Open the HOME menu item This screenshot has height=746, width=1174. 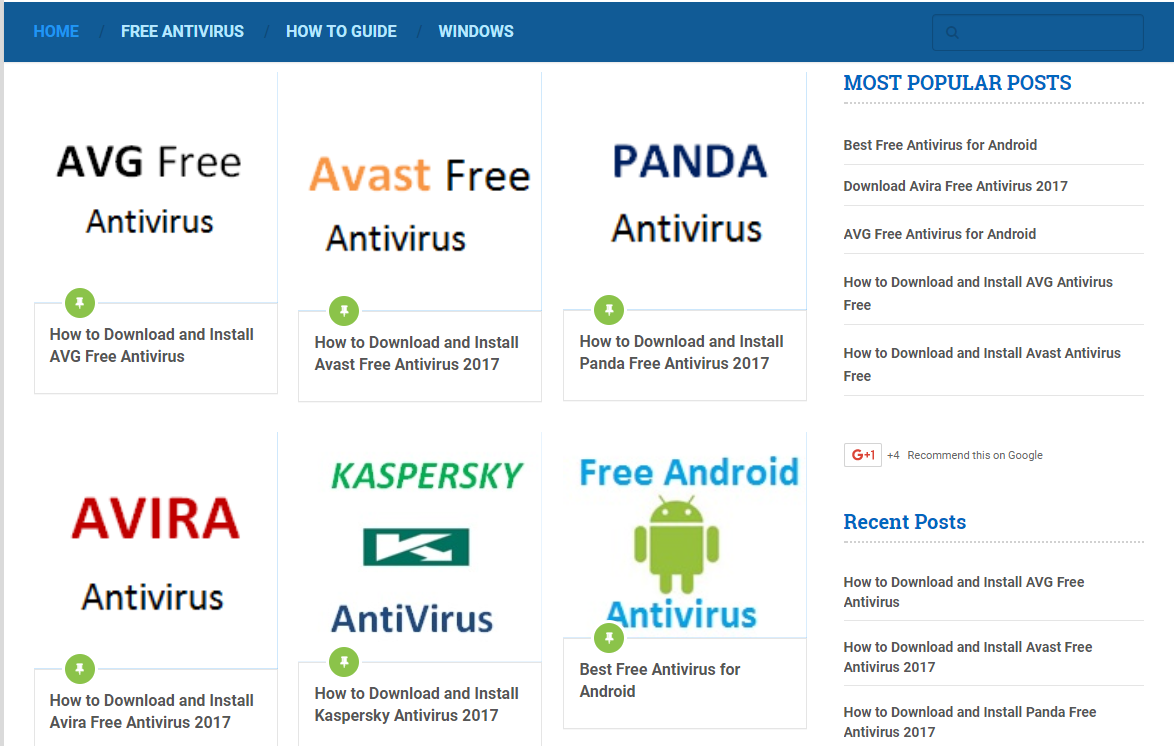coord(56,31)
